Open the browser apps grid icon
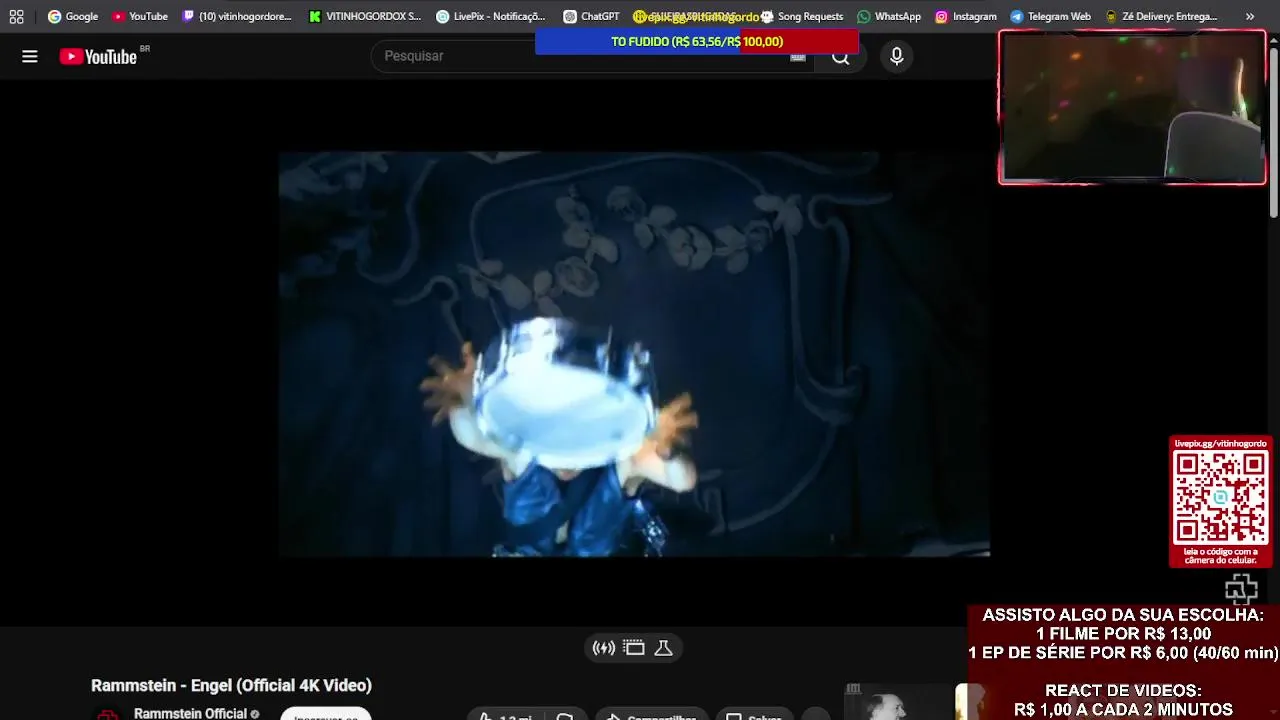Screen dimensions: 1280x720 16,16
